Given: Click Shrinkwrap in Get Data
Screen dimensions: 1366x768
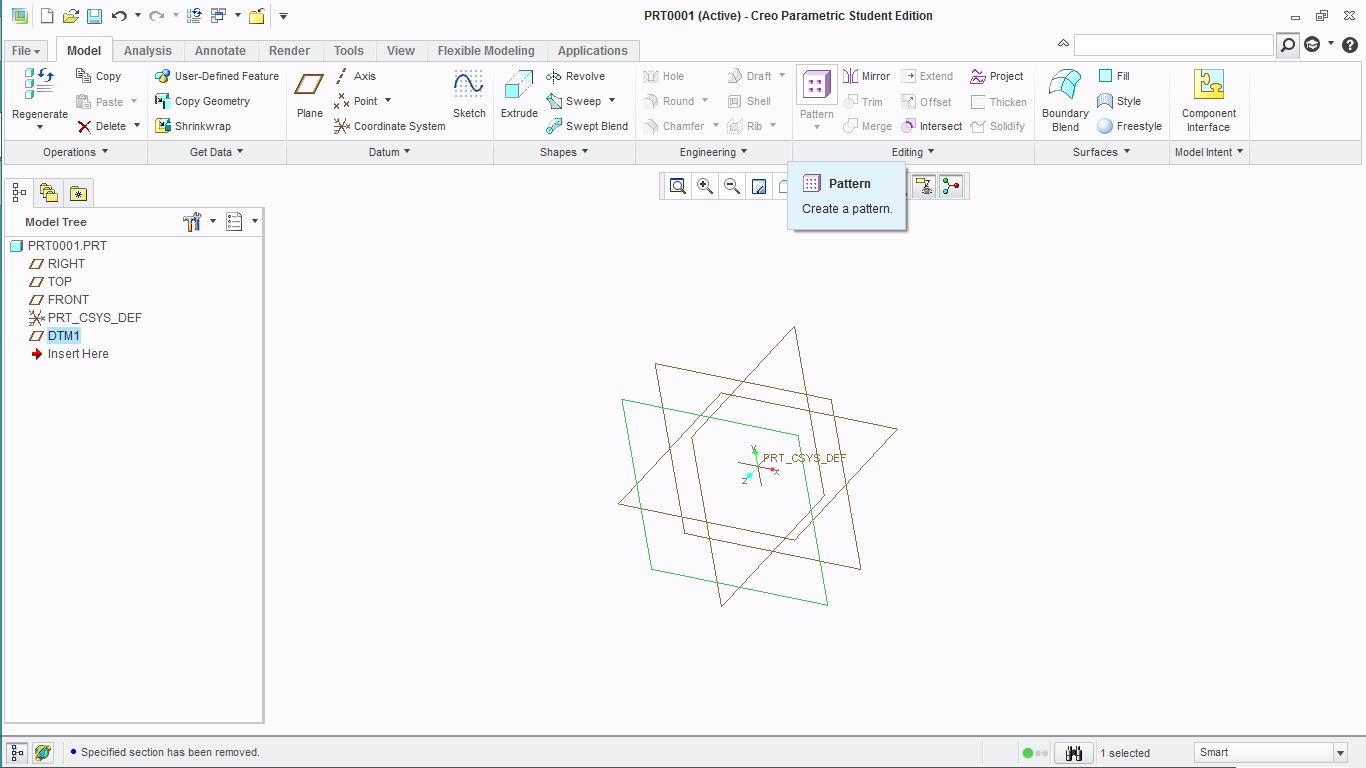Looking at the screenshot, I should pyautogui.click(x=193, y=126).
